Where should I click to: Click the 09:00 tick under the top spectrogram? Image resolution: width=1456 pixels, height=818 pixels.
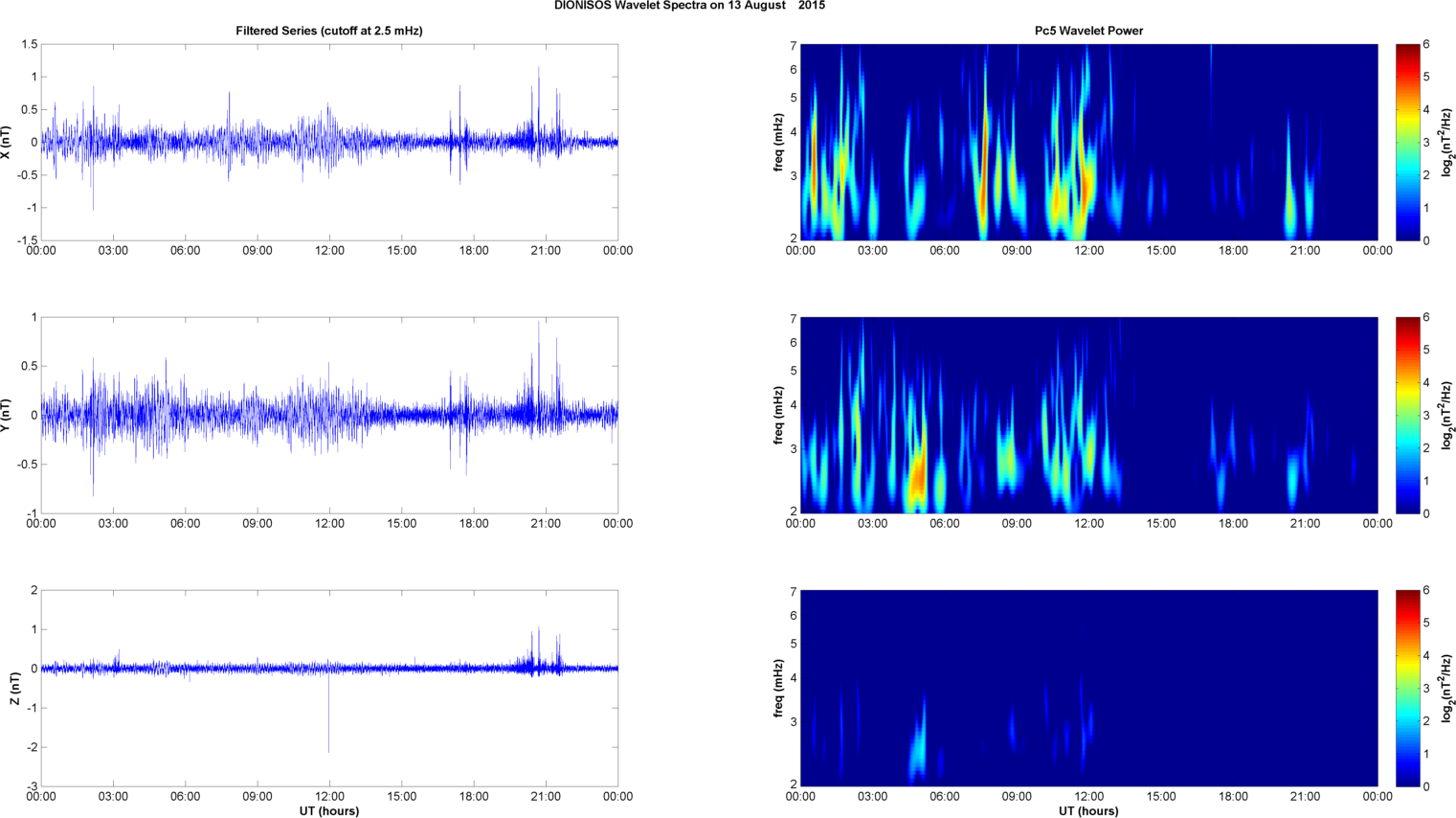pyautogui.click(x=1017, y=251)
